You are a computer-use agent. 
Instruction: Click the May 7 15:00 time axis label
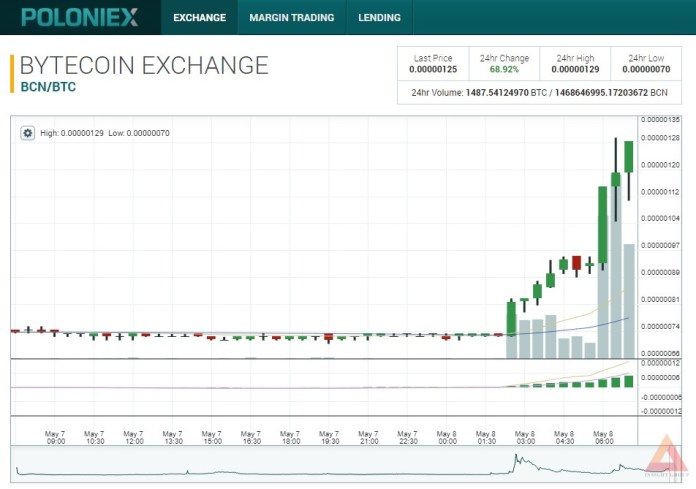click(212, 438)
